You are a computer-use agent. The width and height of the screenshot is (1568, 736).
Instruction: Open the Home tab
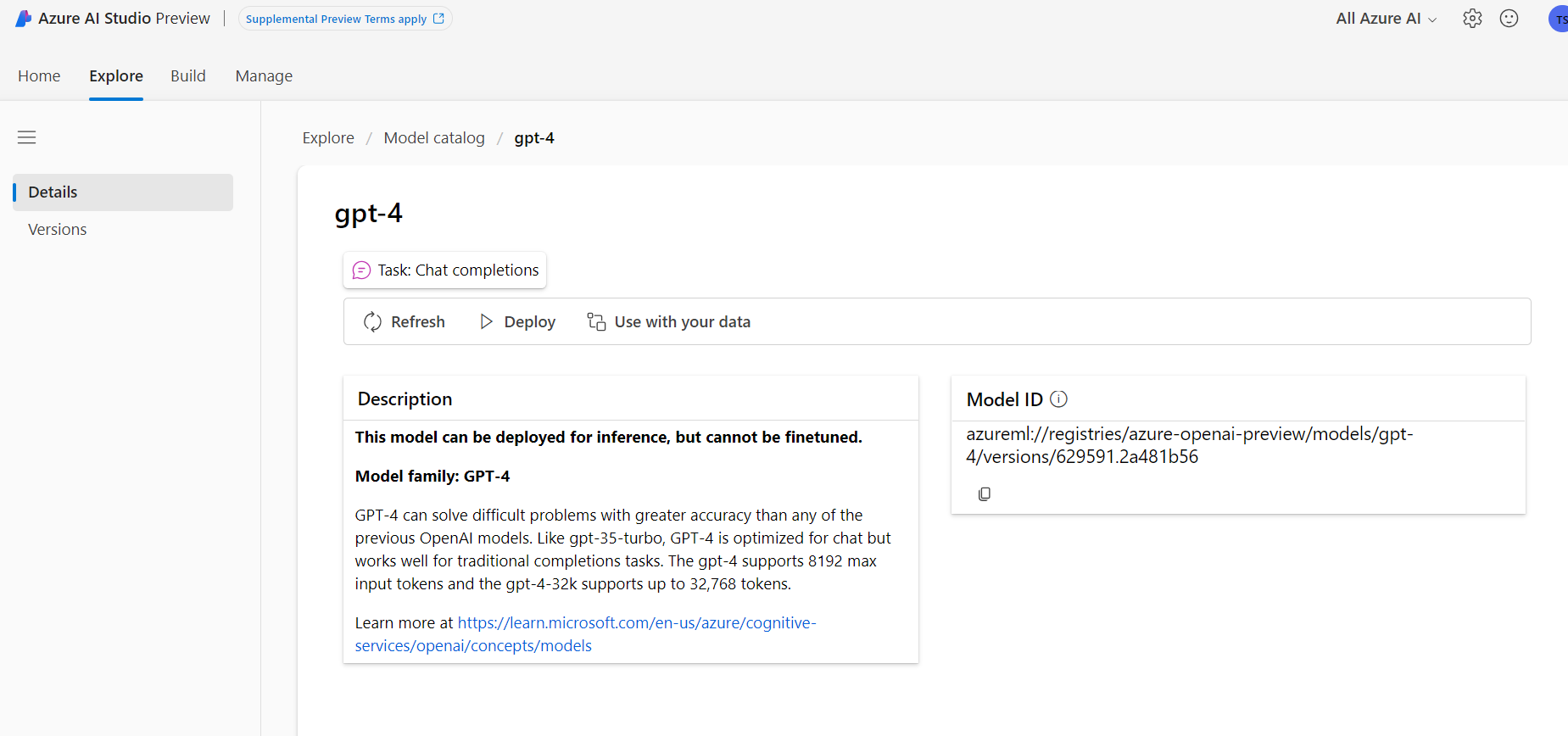point(39,76)
